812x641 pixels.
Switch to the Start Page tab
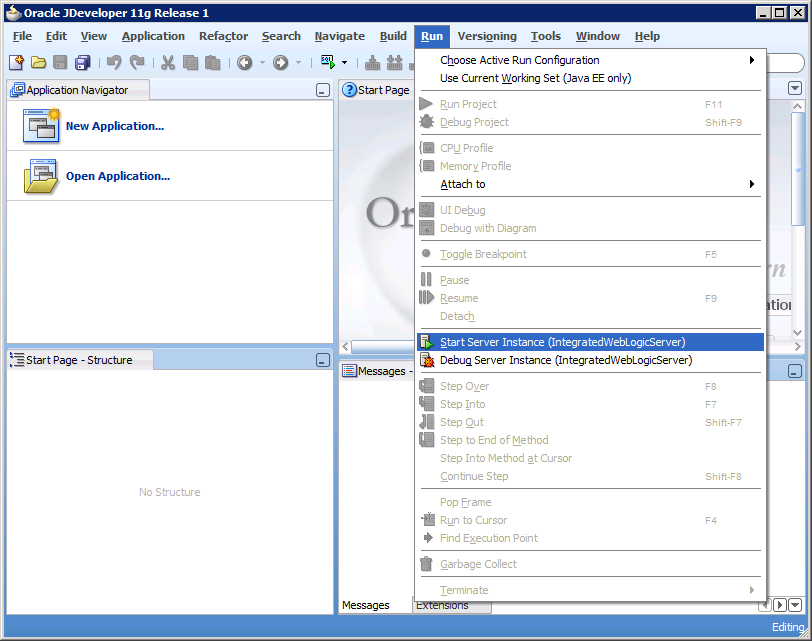point(377,89)
